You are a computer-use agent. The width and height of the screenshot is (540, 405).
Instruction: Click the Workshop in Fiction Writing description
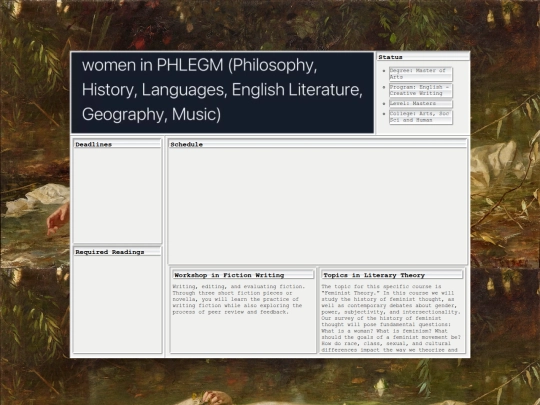[x=238, y=299]
